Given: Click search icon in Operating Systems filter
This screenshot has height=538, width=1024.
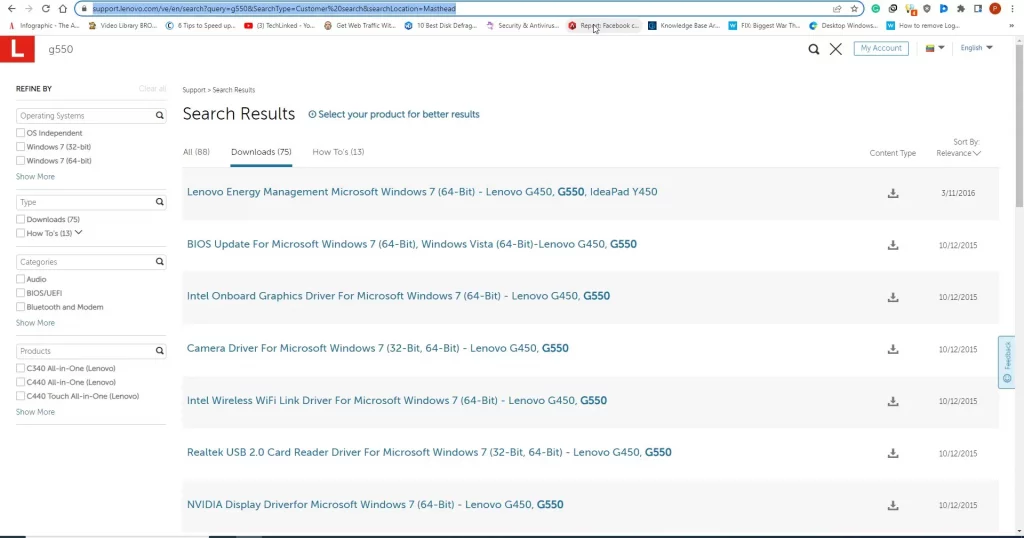Looking at the screenshot, I should coord(159,116).
